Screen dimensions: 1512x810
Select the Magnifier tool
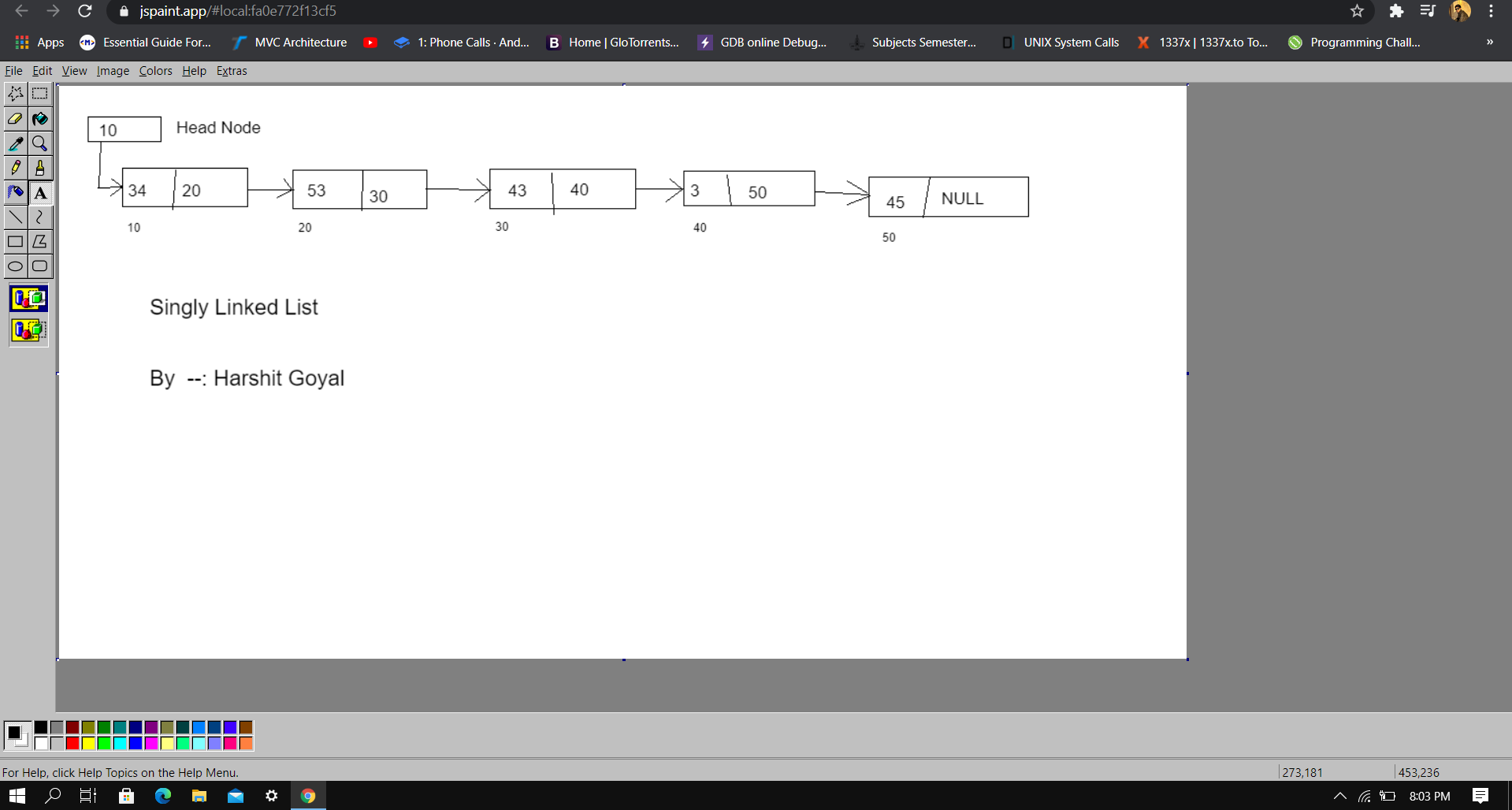(x=40, y=143)
